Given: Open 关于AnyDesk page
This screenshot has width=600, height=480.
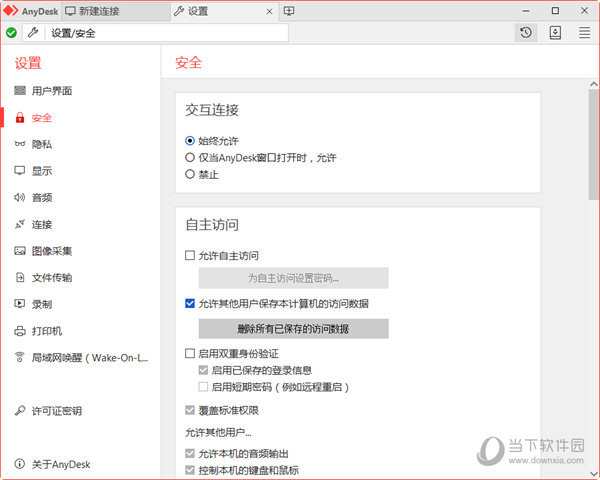Looking at the screenshot, I should coord(61,464).
